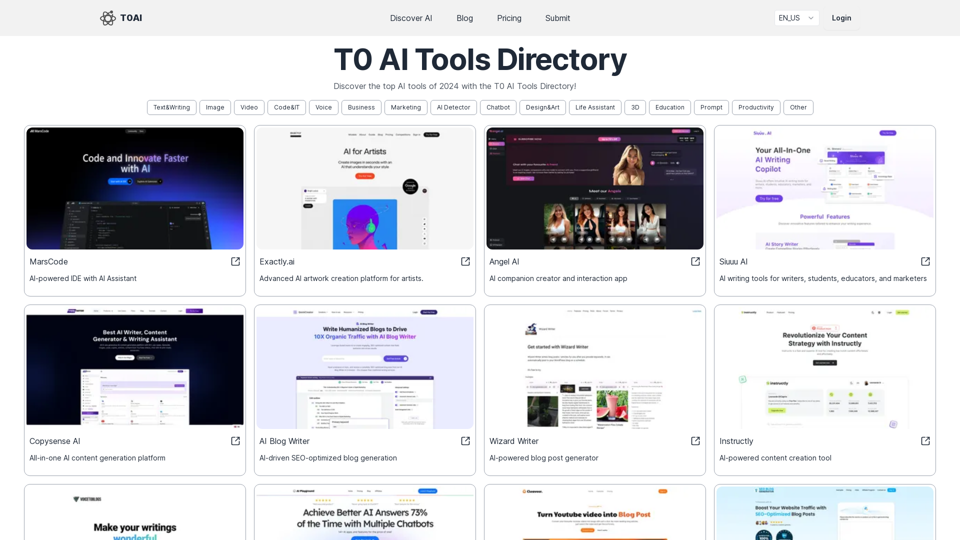This screenshot has height=540, width=960.
Task: Click 'AI-powered blog post generator' text
Action: pyautogui.click(x=544, y=458)
